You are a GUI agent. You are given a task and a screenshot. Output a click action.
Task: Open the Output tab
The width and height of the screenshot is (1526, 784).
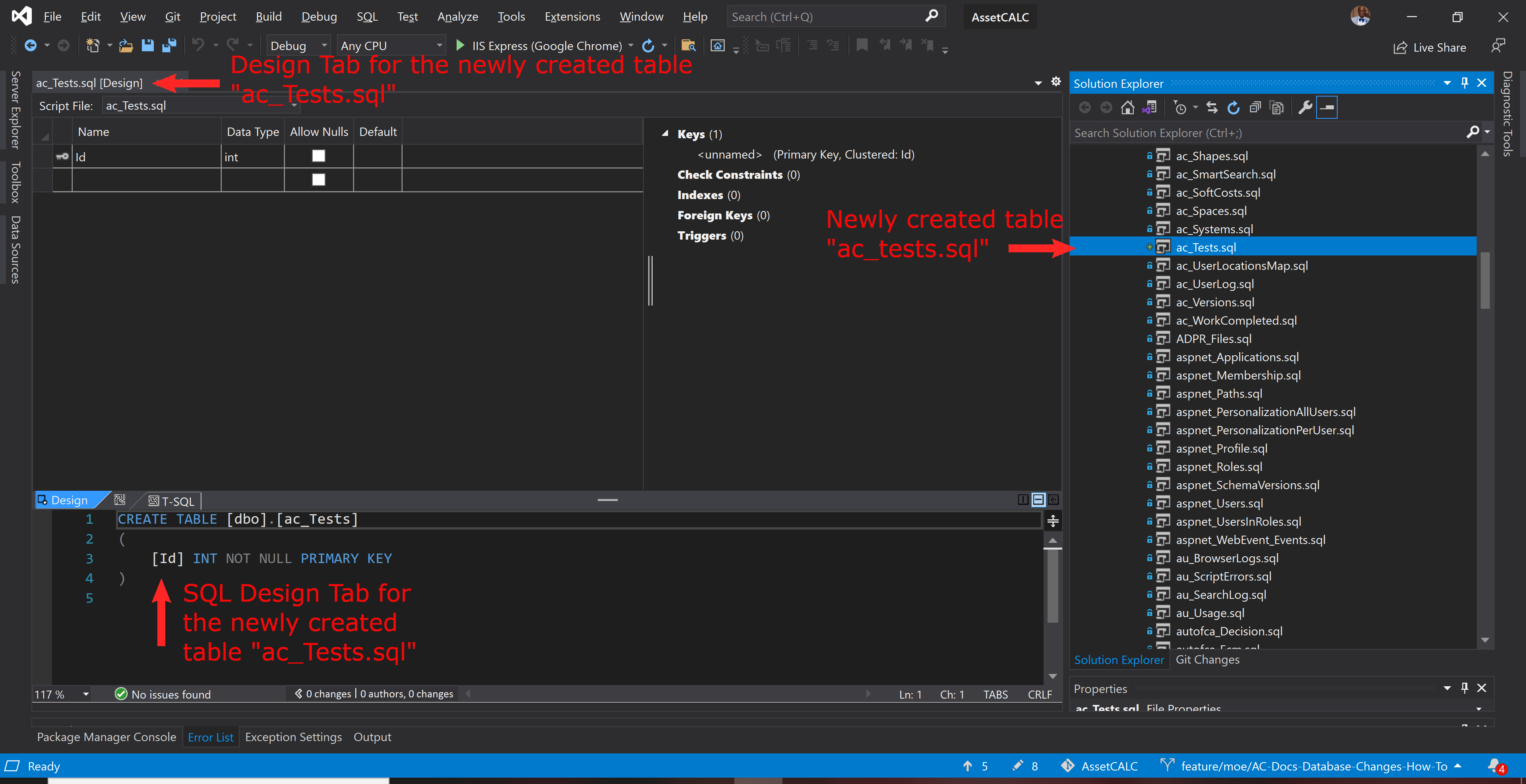click(x=372, y=737)
